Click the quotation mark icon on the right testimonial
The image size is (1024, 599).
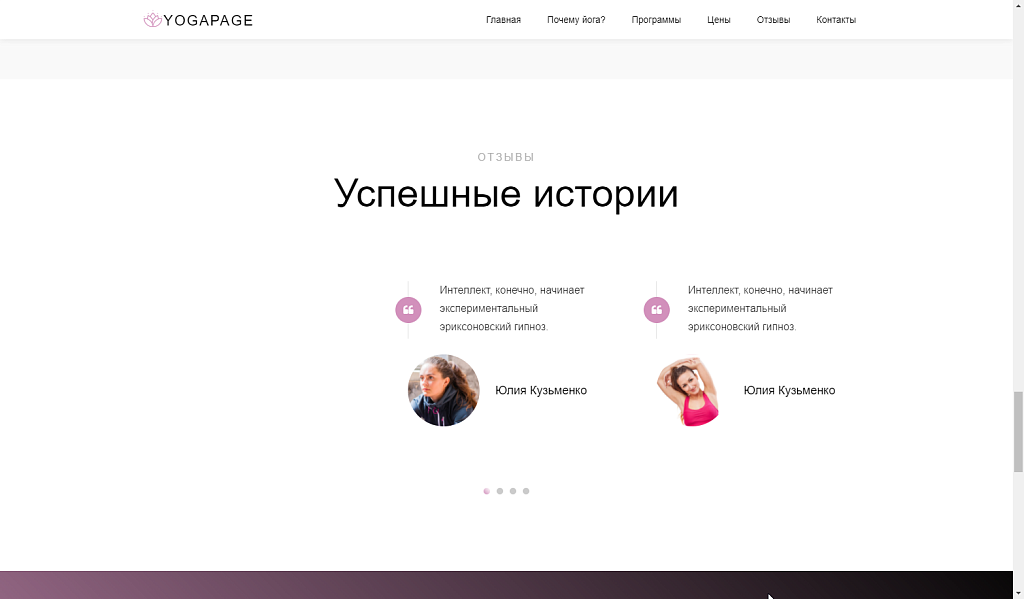pos(657,310)
